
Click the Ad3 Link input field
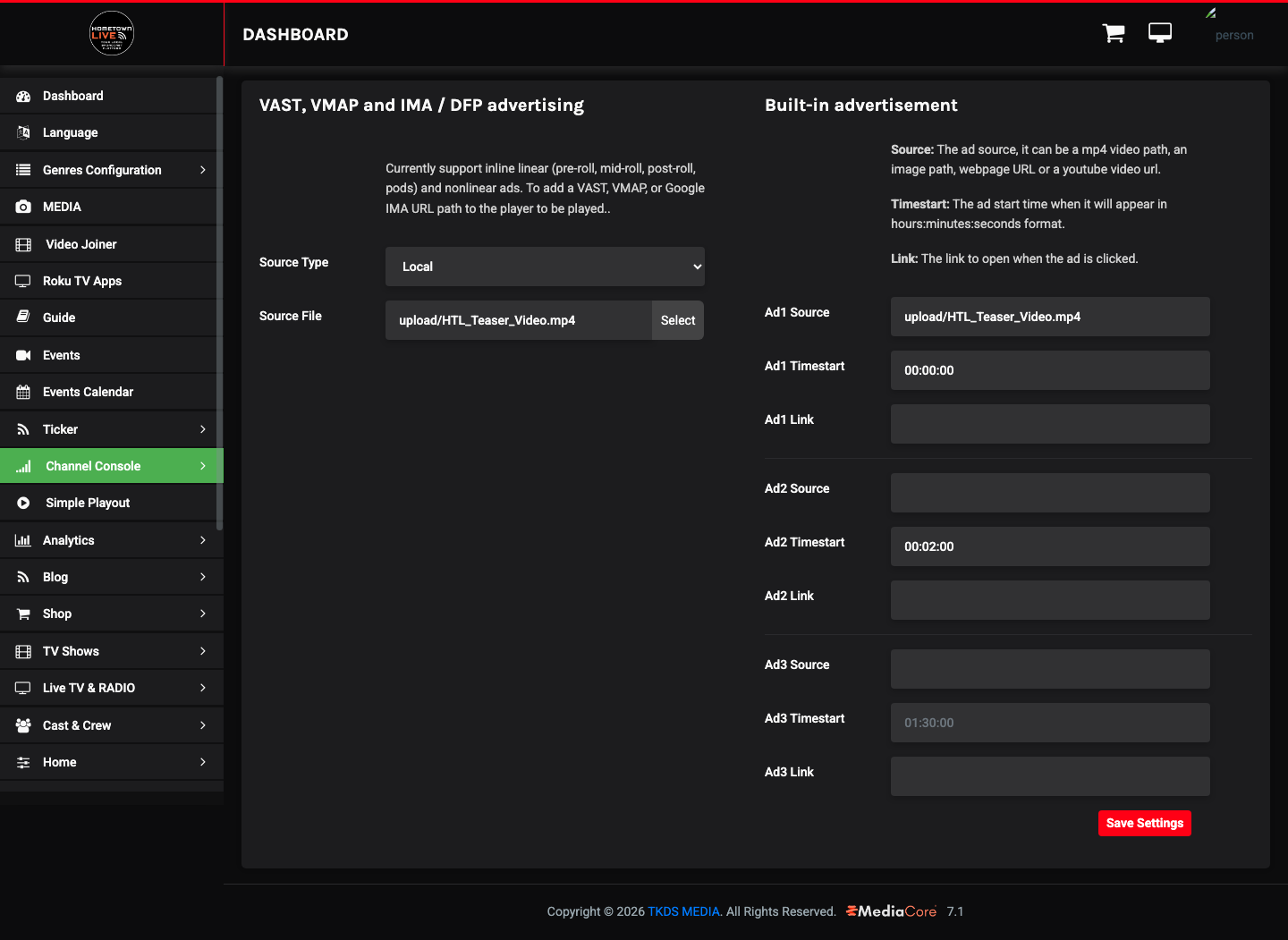pyautogui.click(x=1050, y=776)
